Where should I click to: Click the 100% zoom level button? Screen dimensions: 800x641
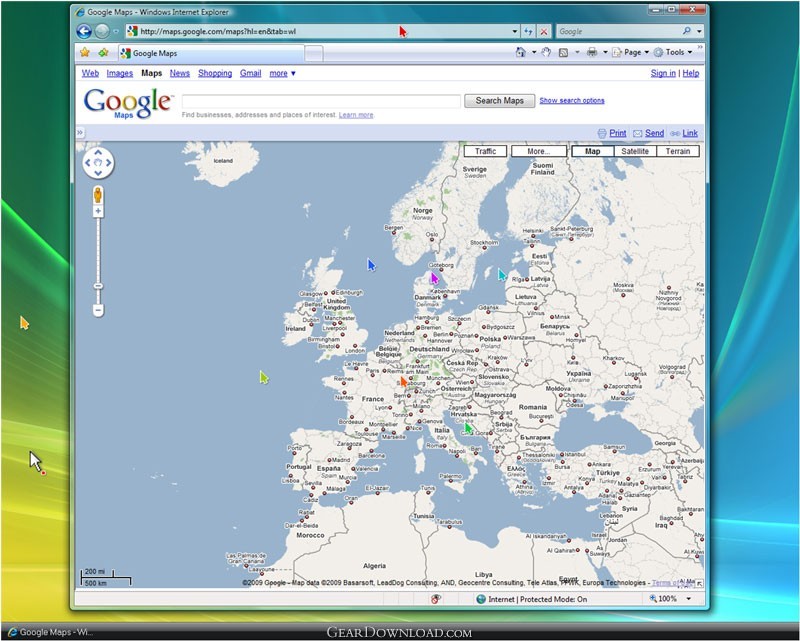[663, 599]
